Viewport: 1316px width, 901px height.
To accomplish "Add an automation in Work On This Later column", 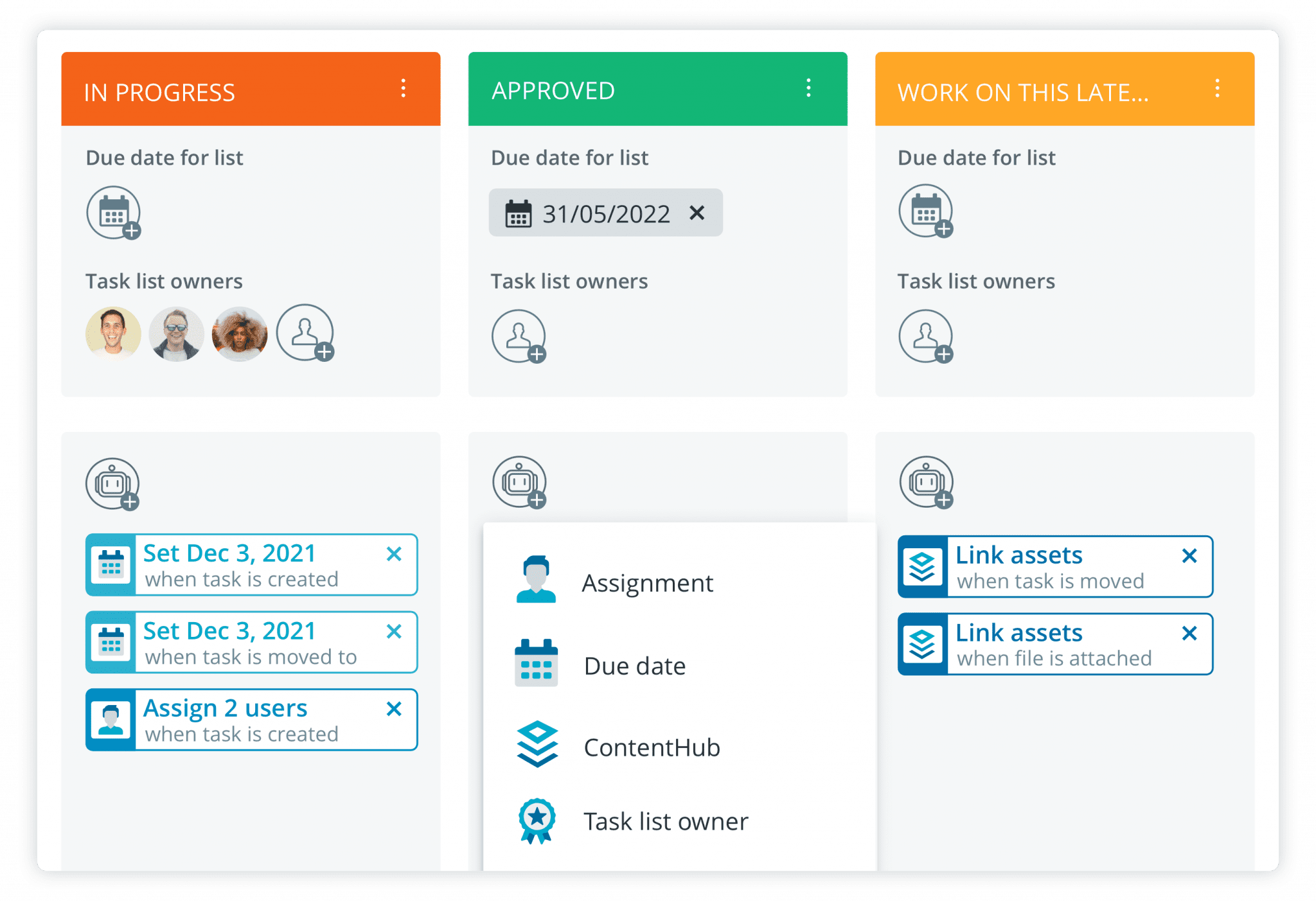I will (925, 482).
